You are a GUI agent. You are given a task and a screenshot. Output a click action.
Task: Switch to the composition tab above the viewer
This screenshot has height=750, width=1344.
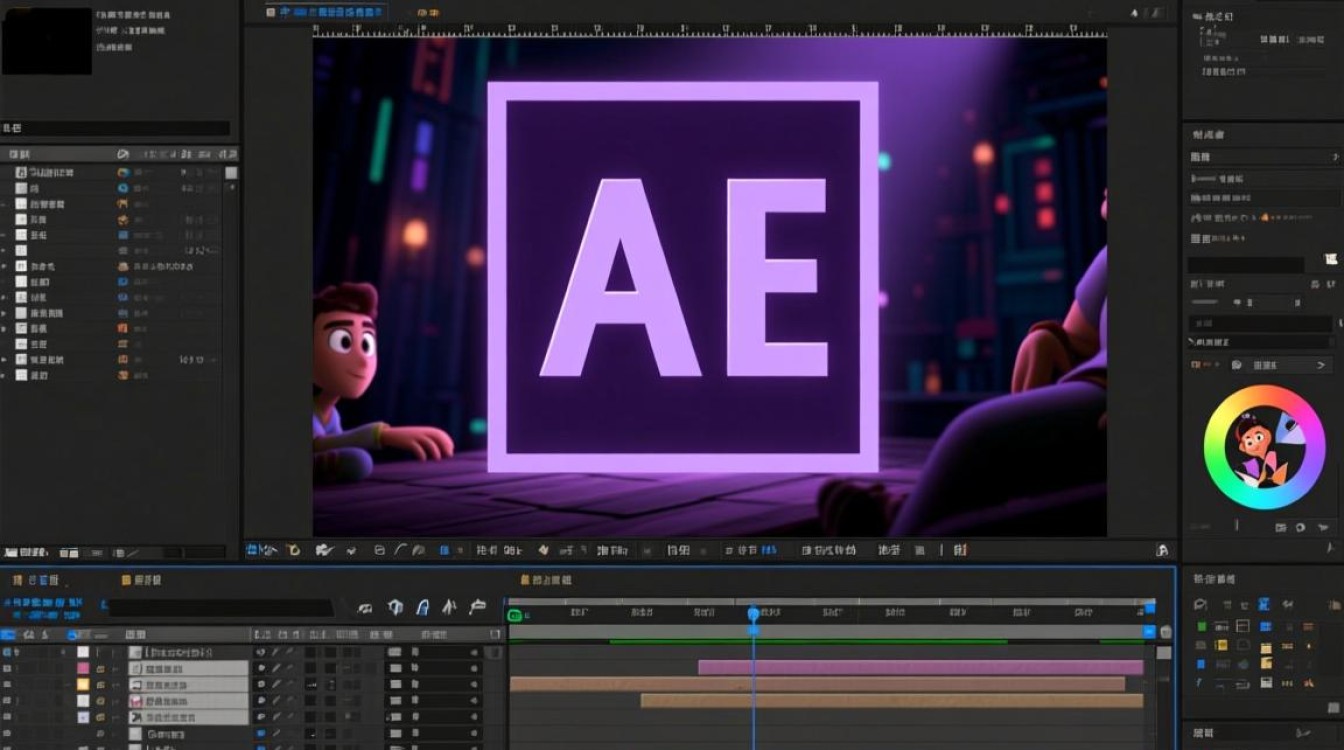point(325,11)
